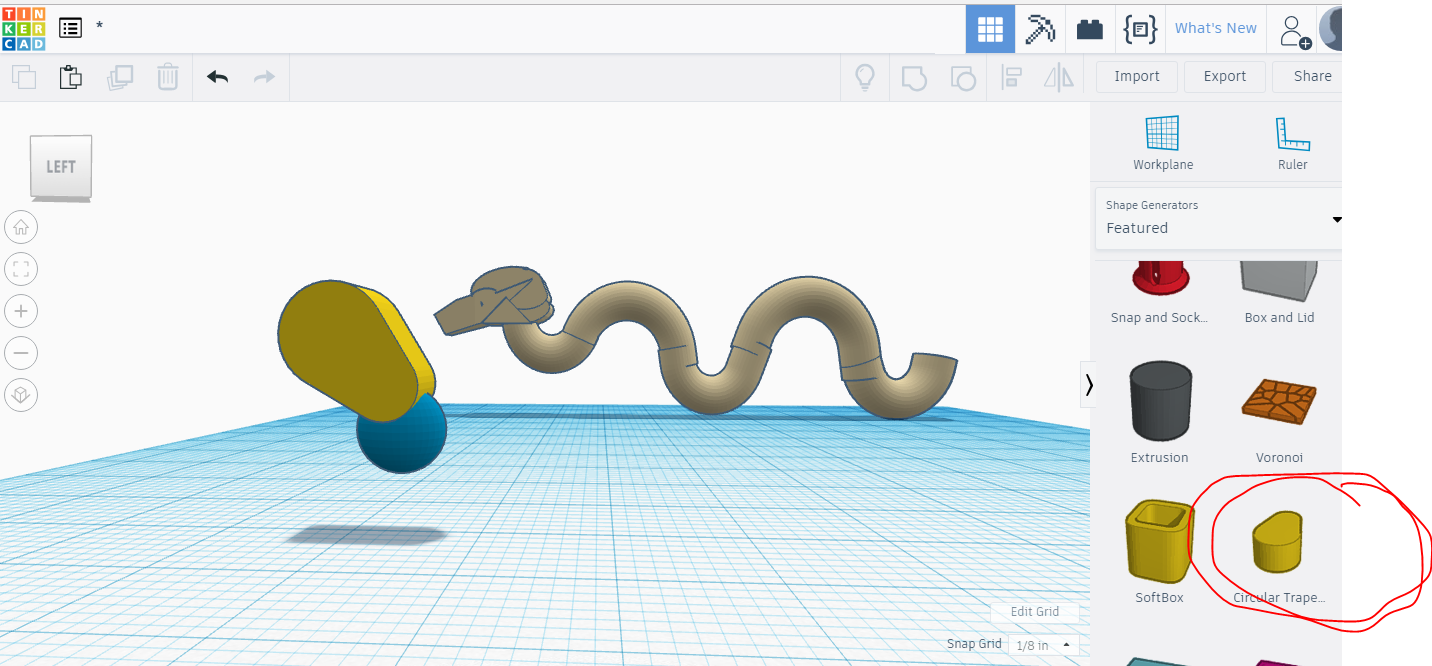Select the Snap and Socket shape
Viewport: 1432px width, 666px height.
(x=1159, y=290)
